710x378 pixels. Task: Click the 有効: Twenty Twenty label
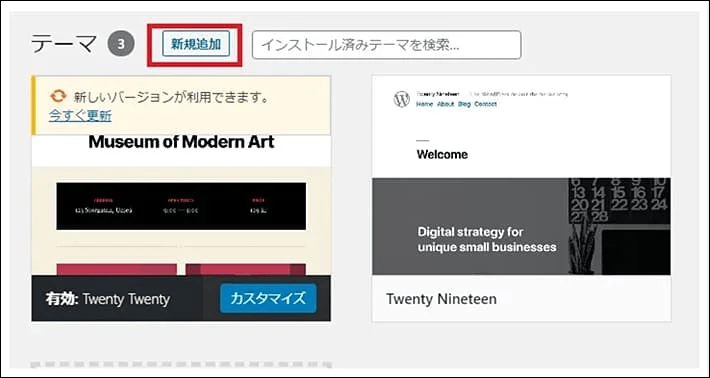coord(108,299)
